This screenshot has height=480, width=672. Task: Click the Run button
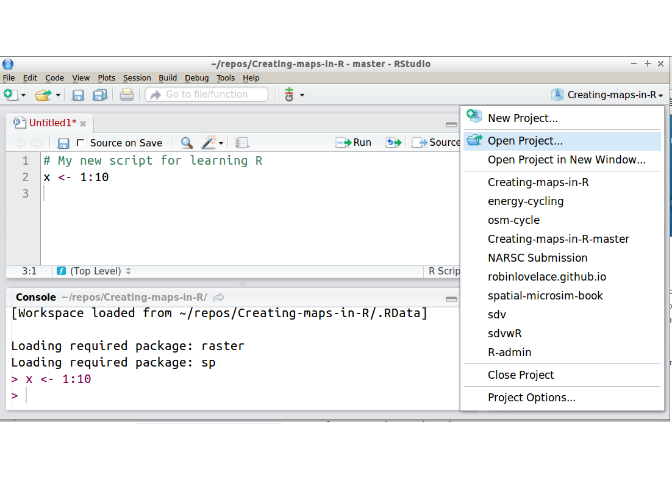pos(354,142)
